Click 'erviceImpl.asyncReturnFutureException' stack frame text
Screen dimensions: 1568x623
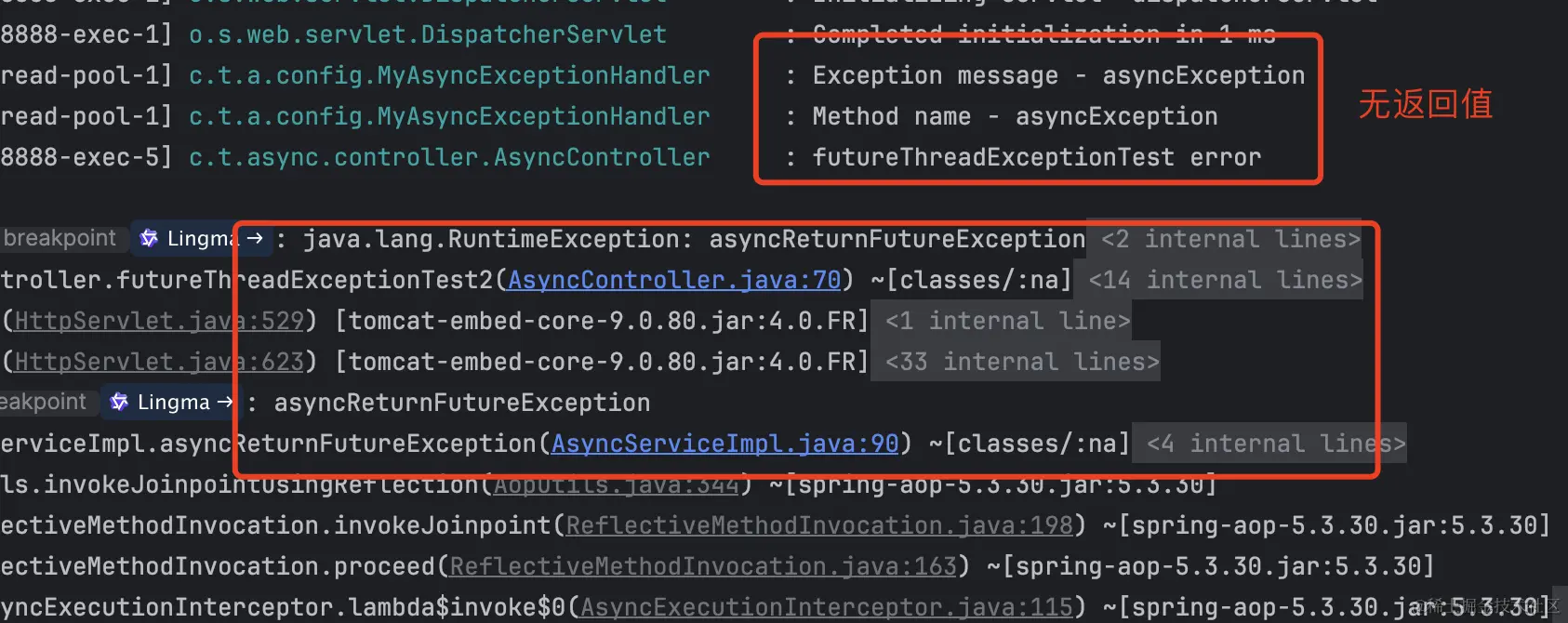(x=268, y=444)
